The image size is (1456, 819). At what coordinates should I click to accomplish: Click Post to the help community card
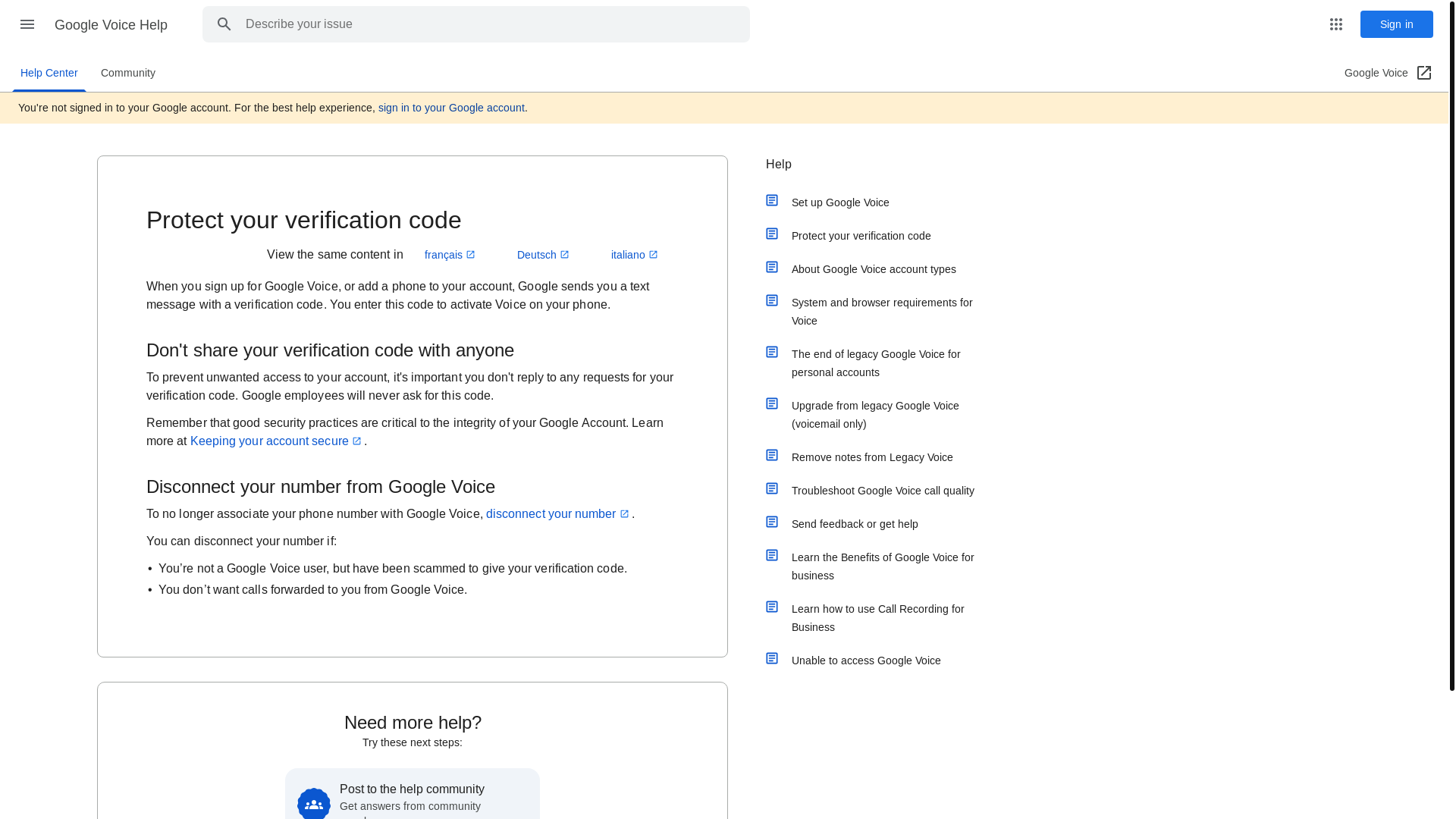(413, 795)
